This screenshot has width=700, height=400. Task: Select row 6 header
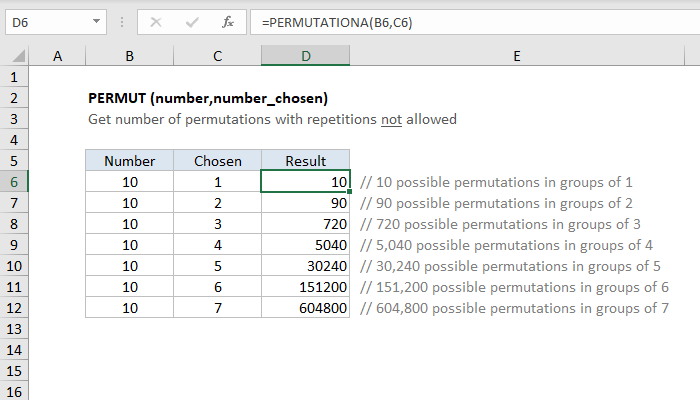pos(14,182)
